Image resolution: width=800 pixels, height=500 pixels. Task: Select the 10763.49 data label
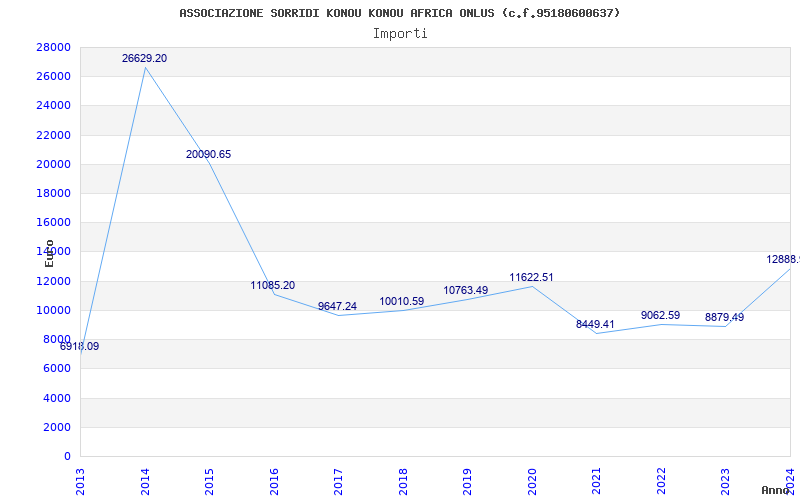pos(465,290)
